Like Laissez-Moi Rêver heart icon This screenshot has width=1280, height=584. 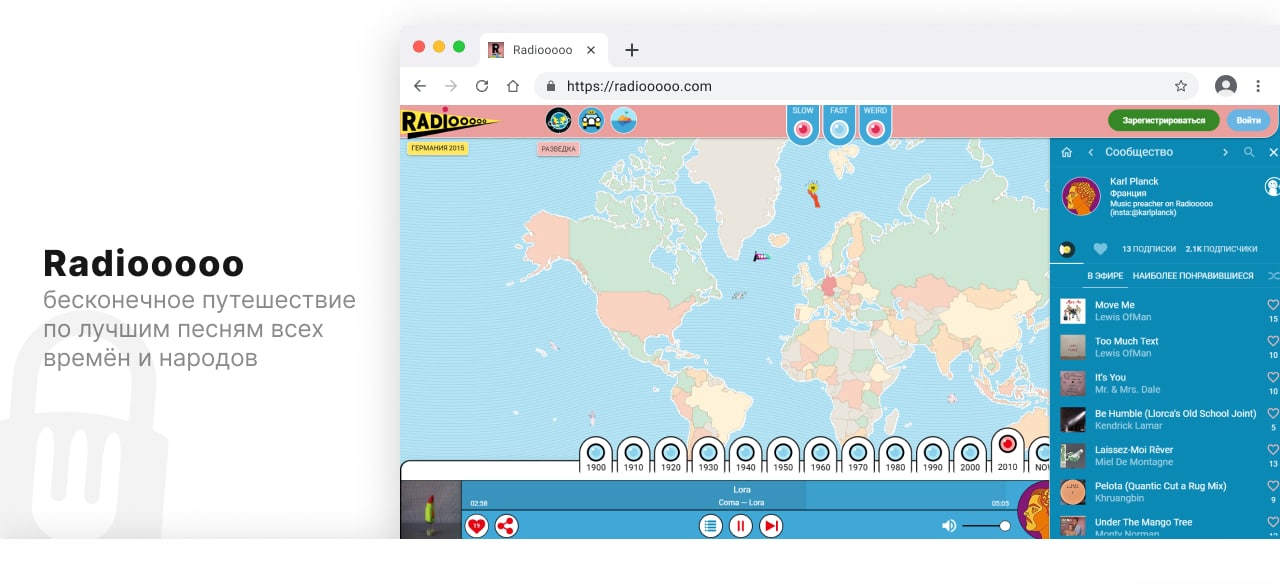pos(1273,449)
